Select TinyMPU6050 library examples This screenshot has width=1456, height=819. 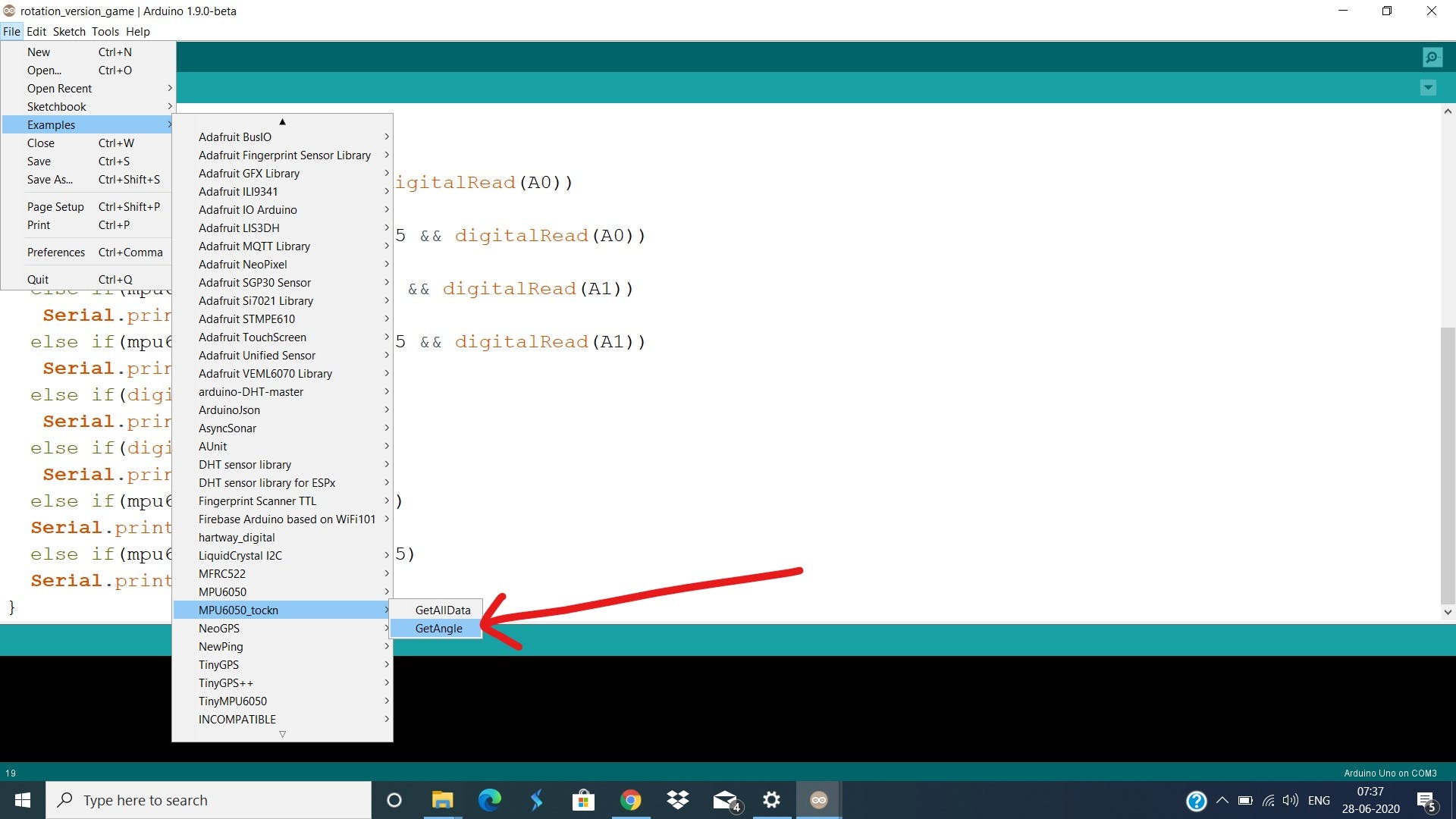232,700
